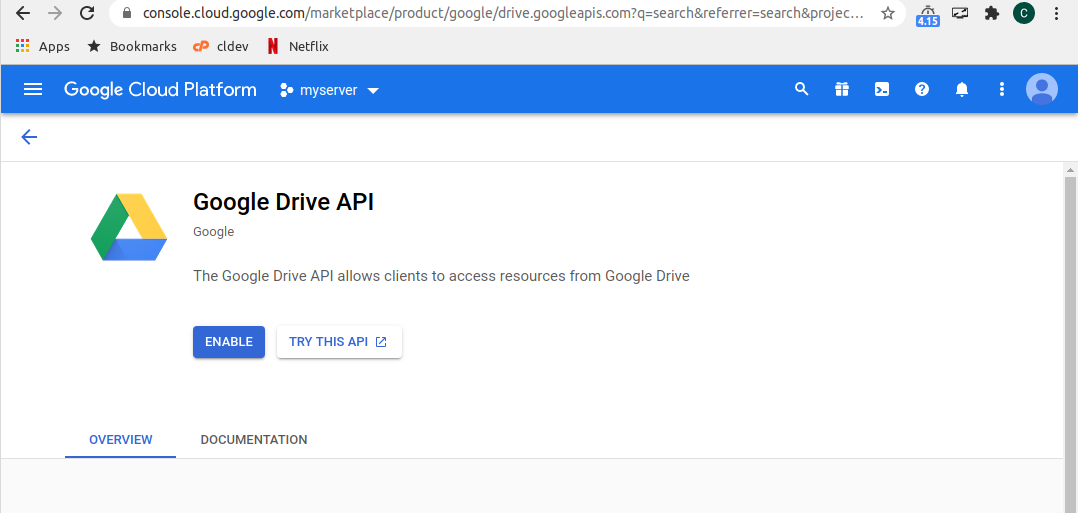Open the cldev bookmark
This screenshot has width=1078, height=513.
(221, 46)
